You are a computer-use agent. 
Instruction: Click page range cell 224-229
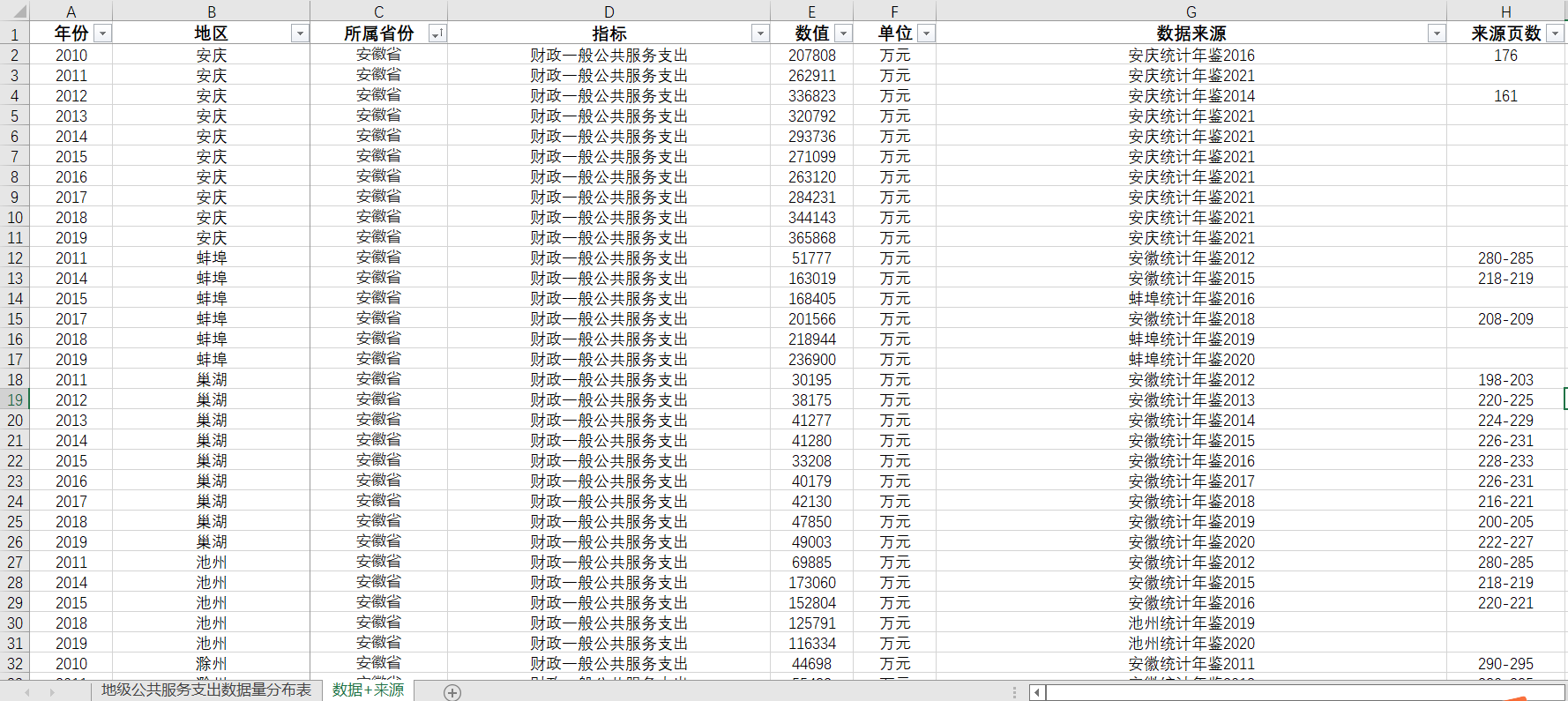[1506, 421]
